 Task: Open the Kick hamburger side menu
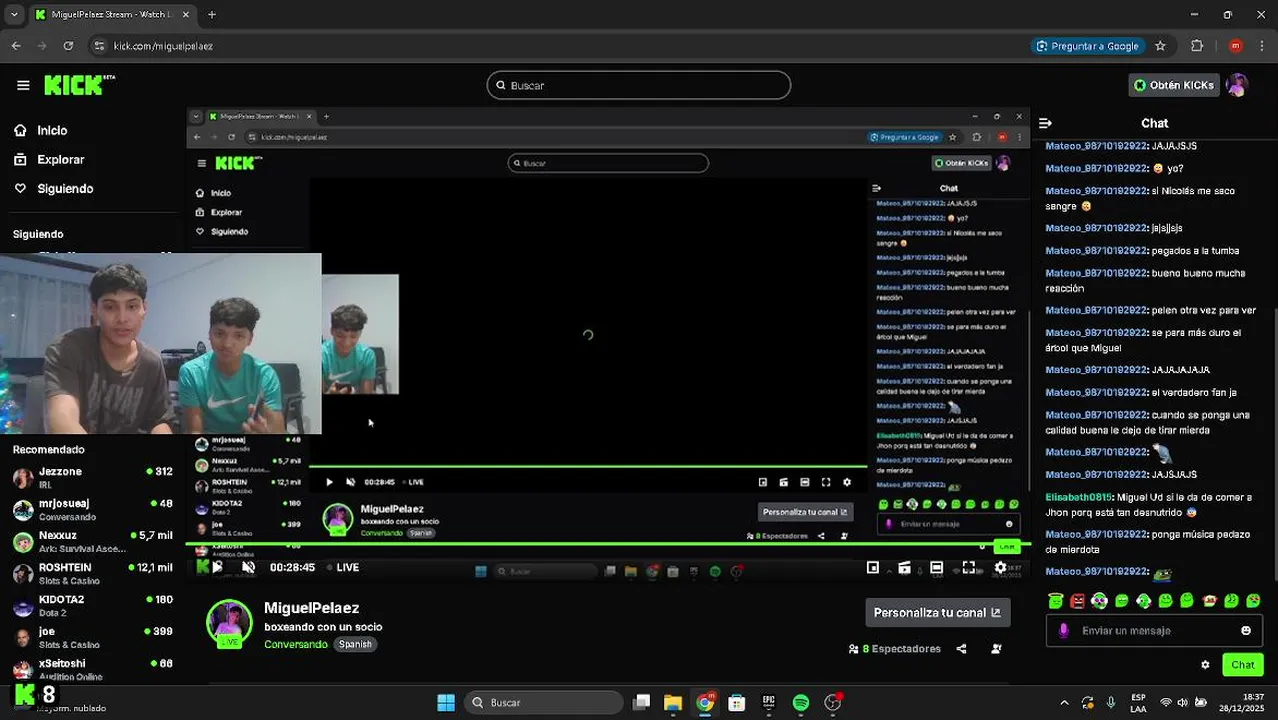coord(23,85)
